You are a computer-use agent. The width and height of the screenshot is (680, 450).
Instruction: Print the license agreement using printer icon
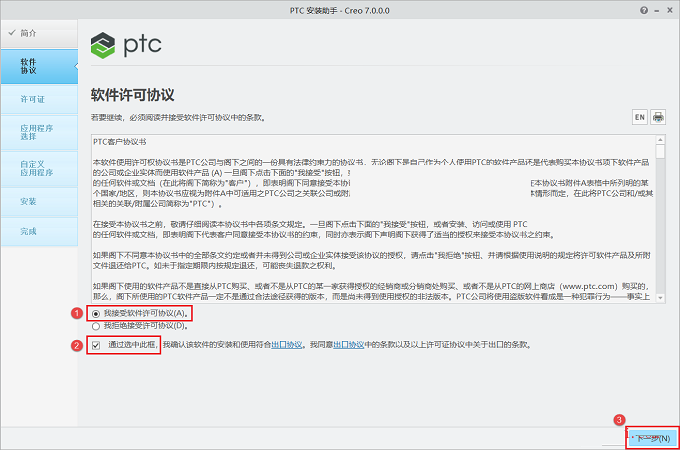click(x=658, y=117)
